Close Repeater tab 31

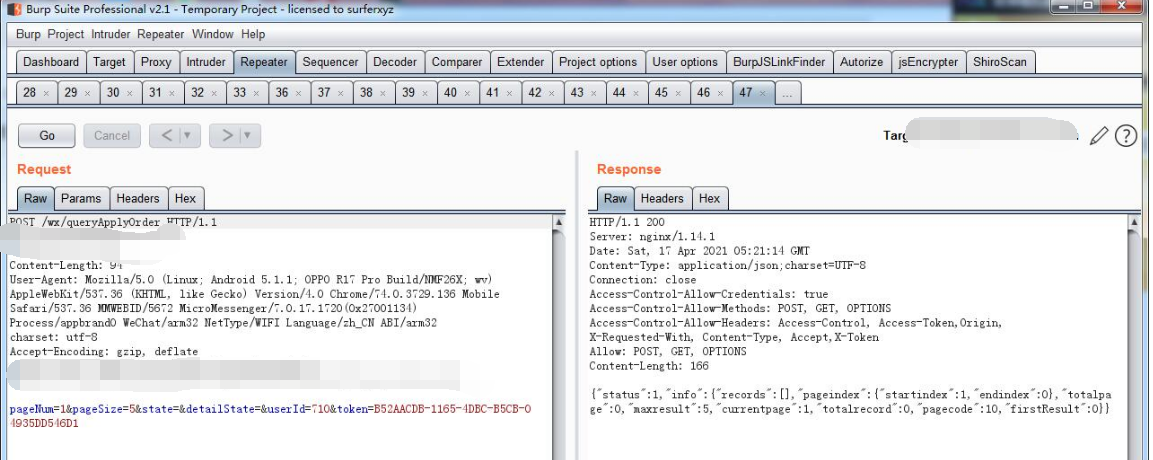click(172, 93)
